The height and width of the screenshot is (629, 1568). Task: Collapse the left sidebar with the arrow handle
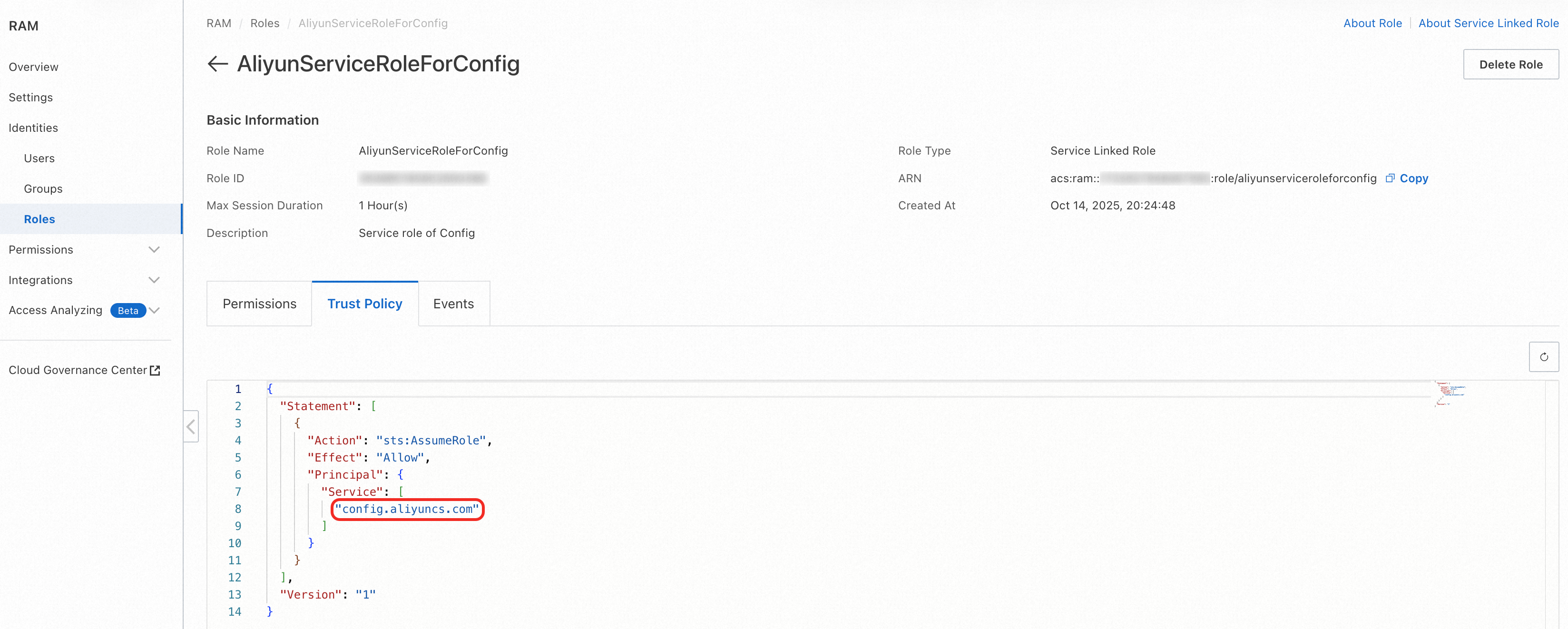point(191,426)
